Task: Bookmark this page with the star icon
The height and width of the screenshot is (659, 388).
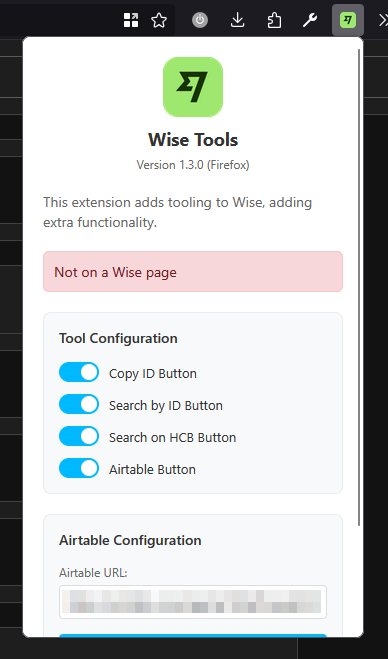Action: coord(159,20)
